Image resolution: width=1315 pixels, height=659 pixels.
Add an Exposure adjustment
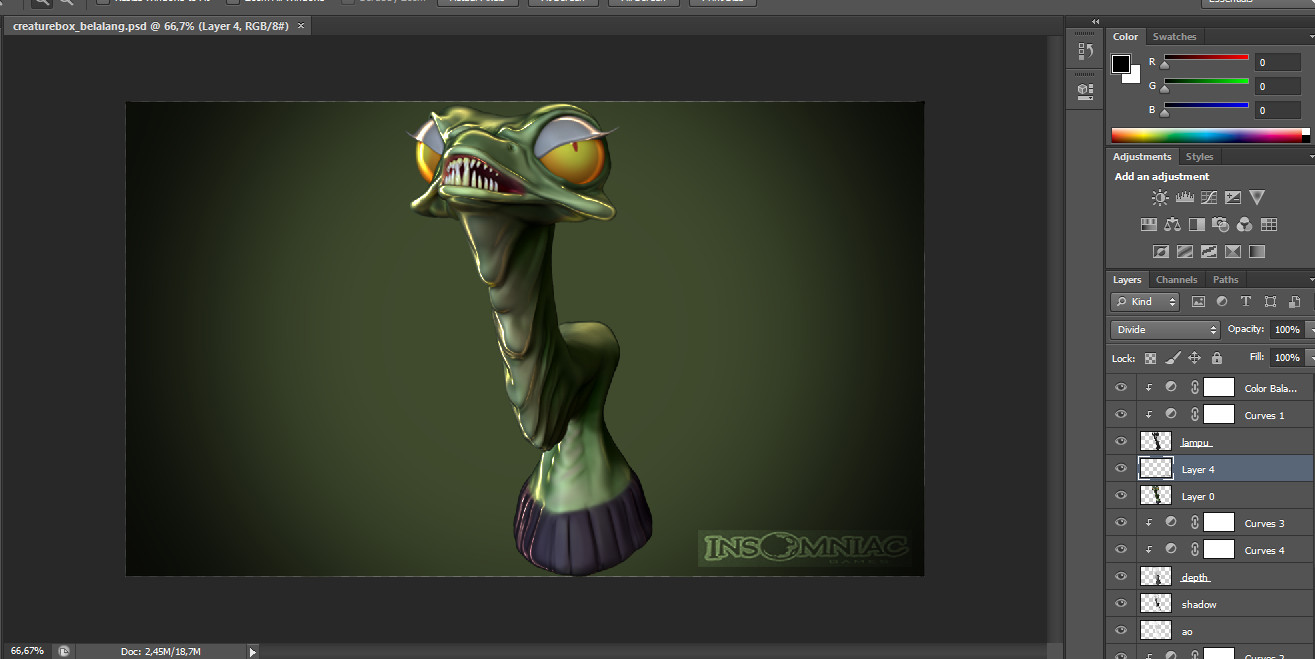coord(1233,198)
